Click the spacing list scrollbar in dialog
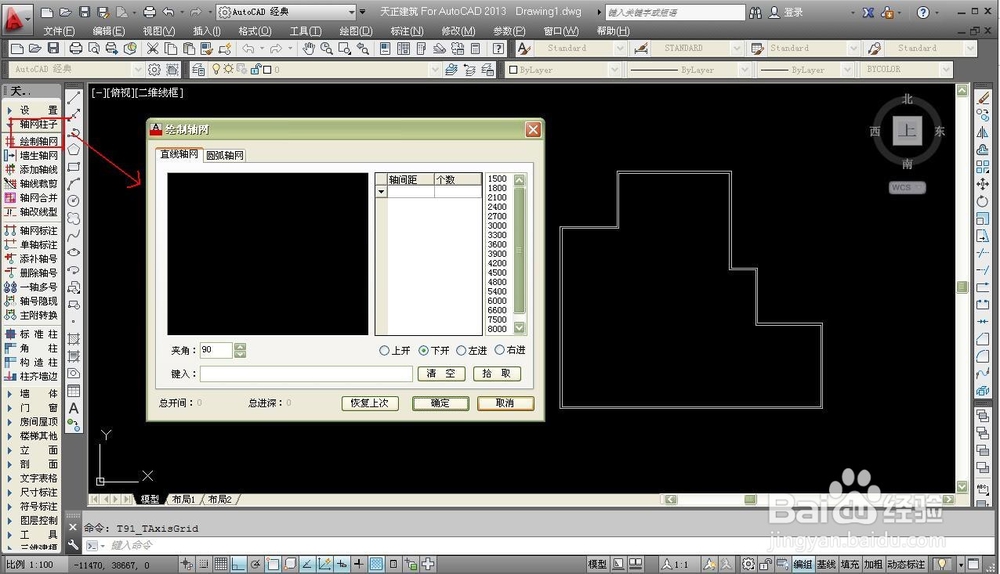The width and height of the screenshot is (1000, 574). click(519, 254)
